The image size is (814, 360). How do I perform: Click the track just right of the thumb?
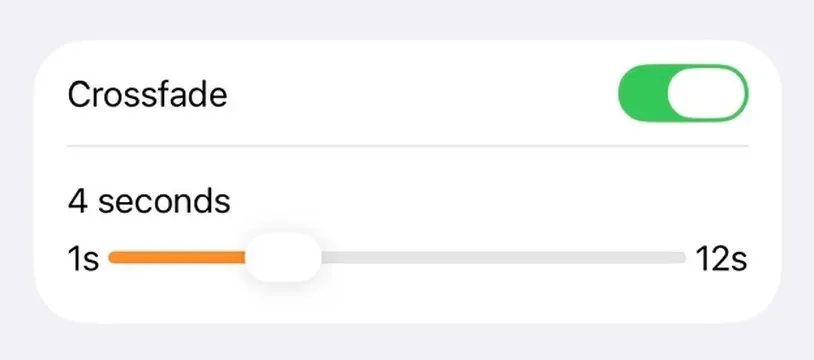337,257
